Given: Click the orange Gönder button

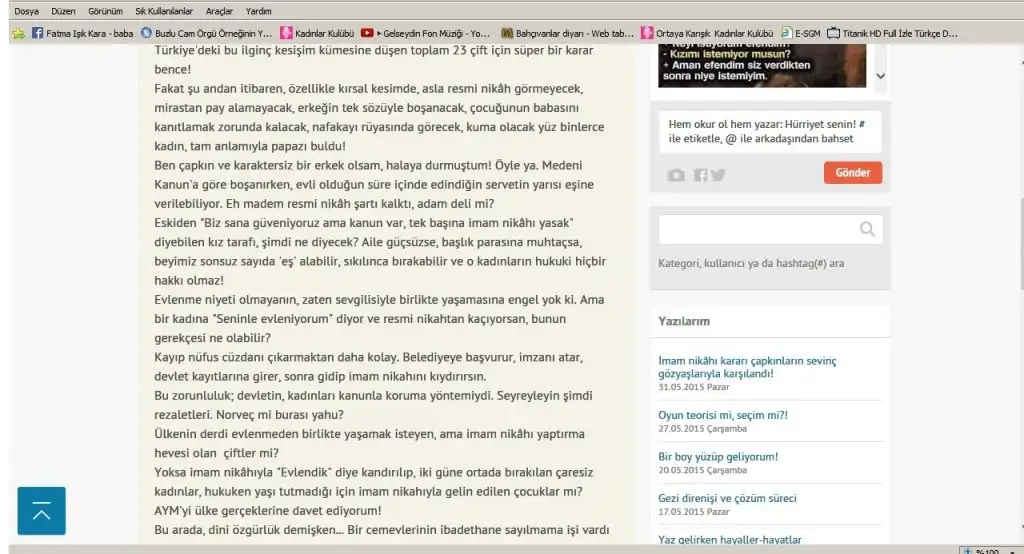Looking at the screenshot, I should 852,172.
